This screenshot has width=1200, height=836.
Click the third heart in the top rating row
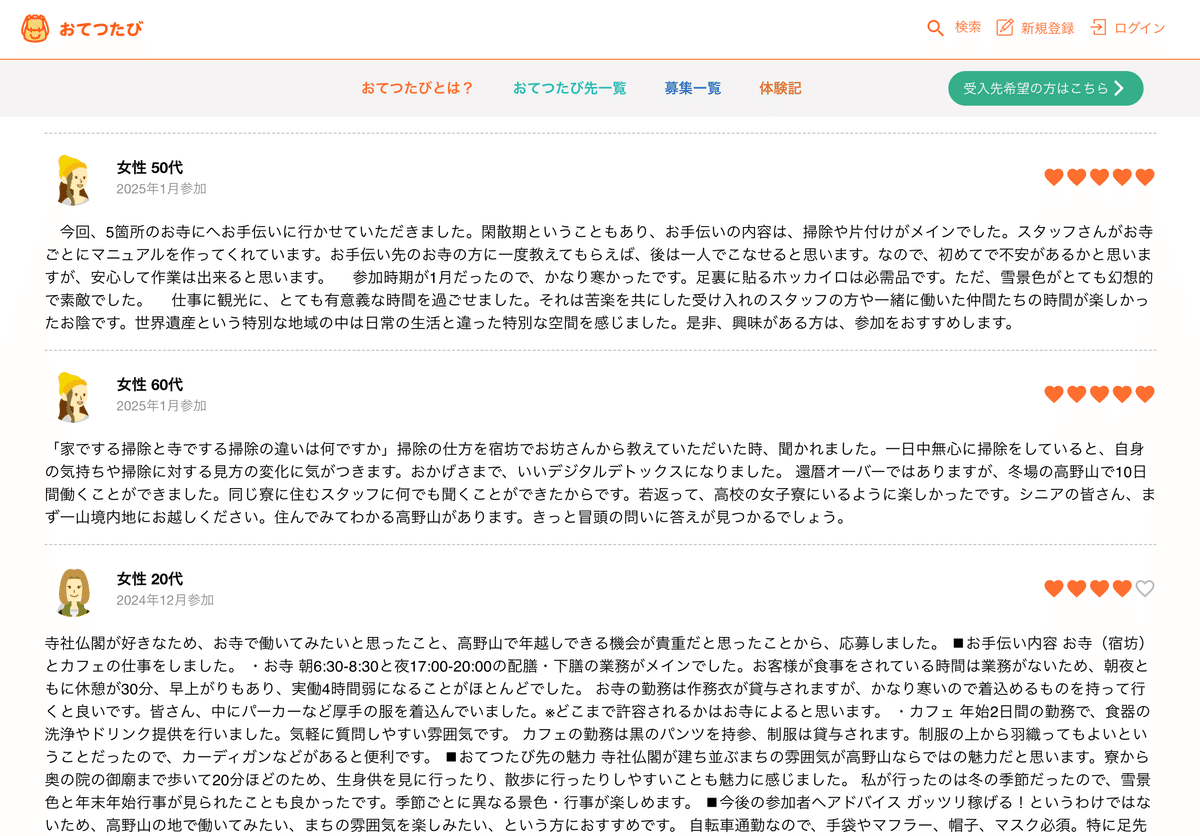(1100, 176)
